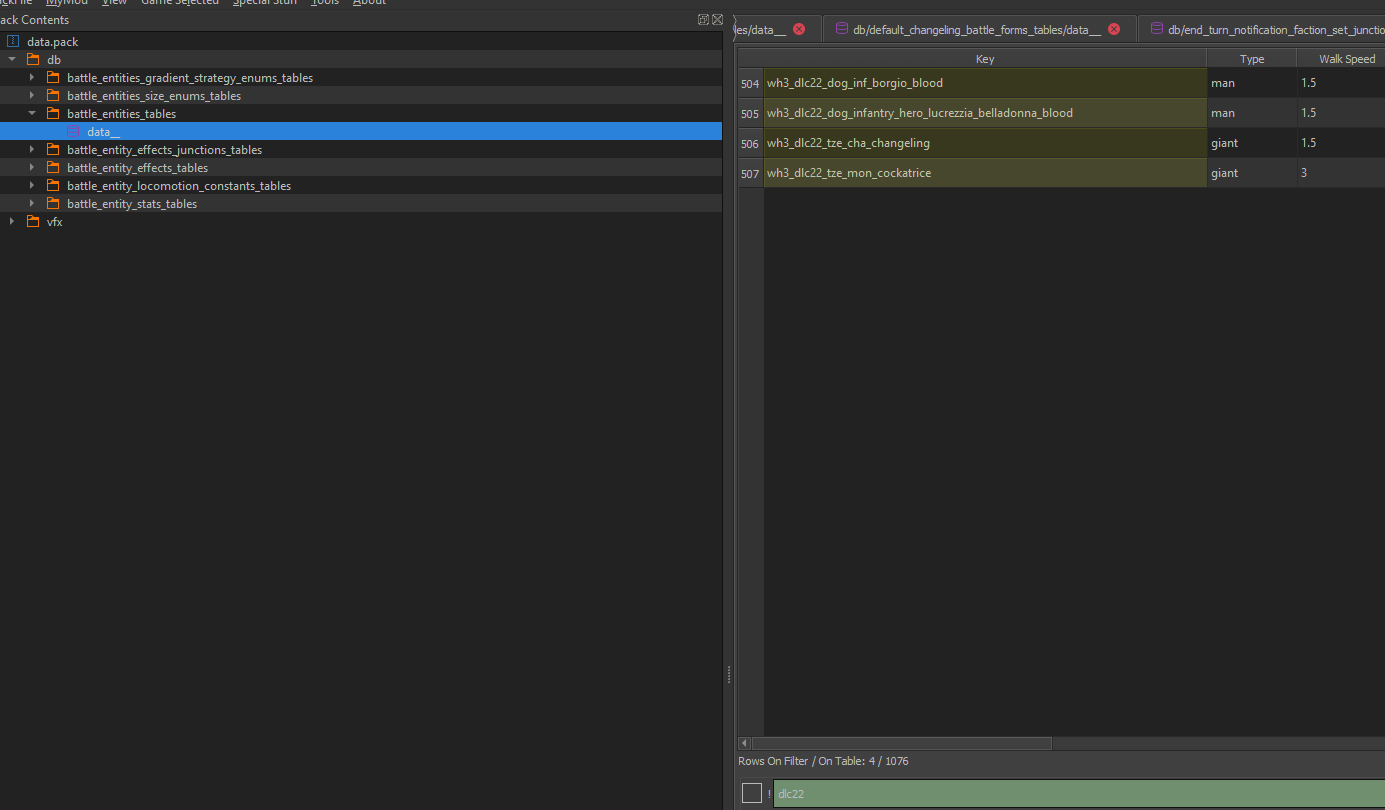
Task: Click Walk Speed 1.5 in row 505
Action: pyautogui.click(x=1341, y=113)
